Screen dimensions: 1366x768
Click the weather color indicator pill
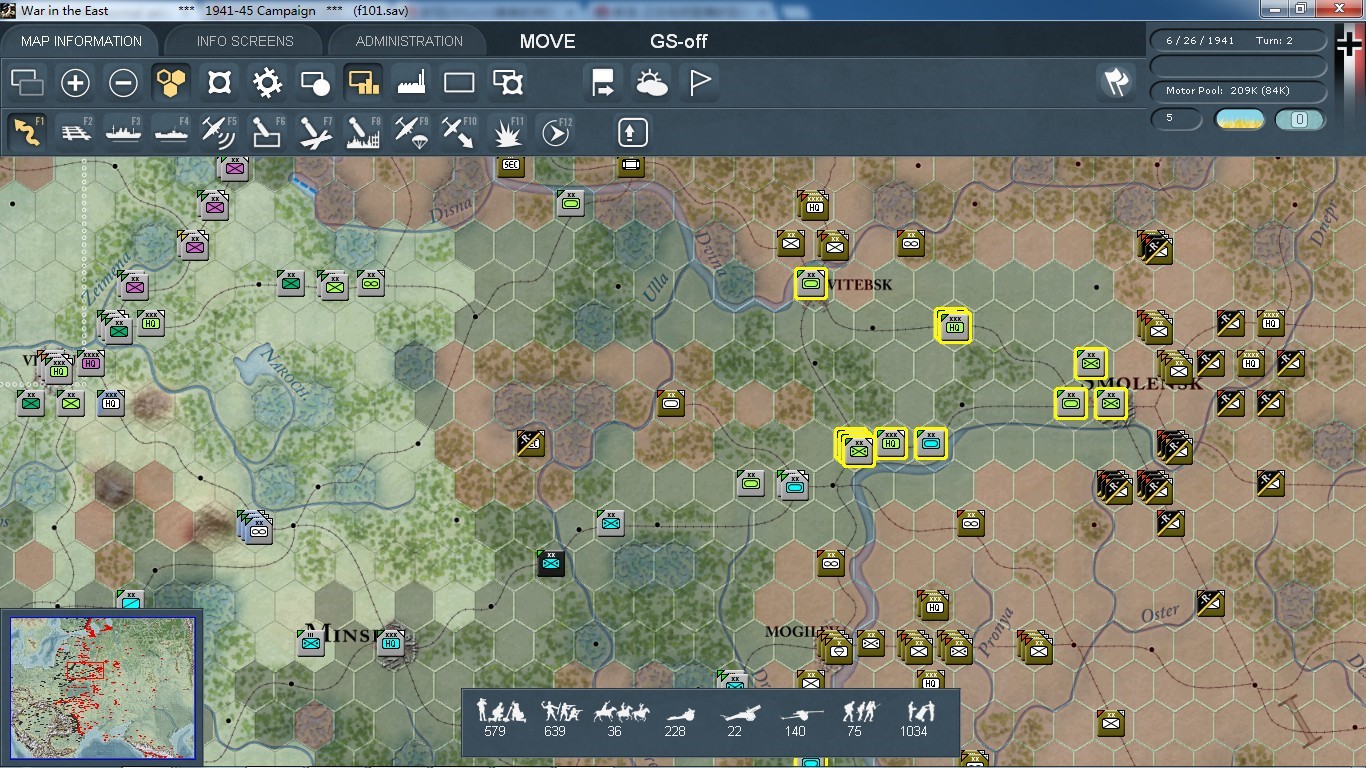tap(1239, 120)
